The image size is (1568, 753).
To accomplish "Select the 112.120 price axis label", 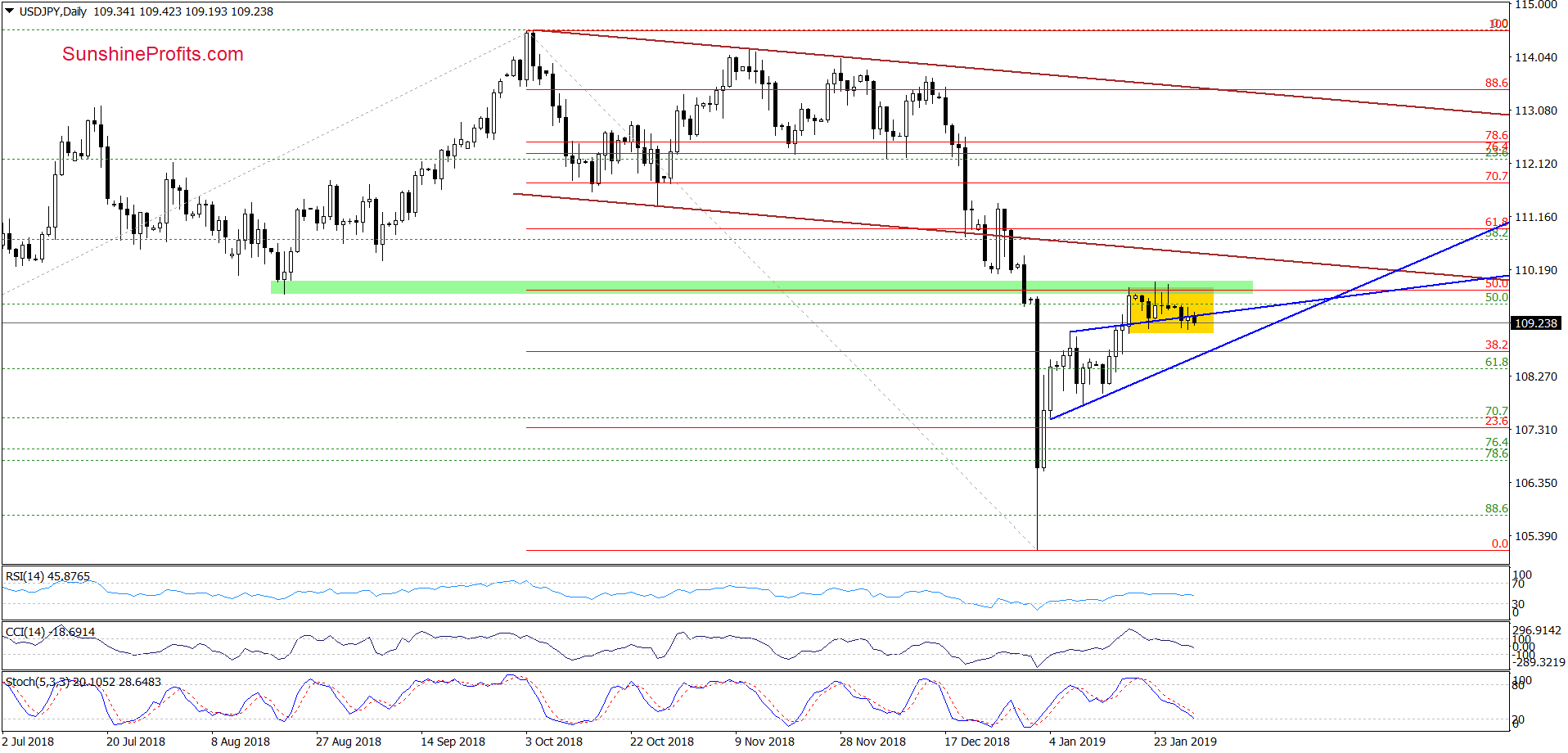I will point(1536,164).
